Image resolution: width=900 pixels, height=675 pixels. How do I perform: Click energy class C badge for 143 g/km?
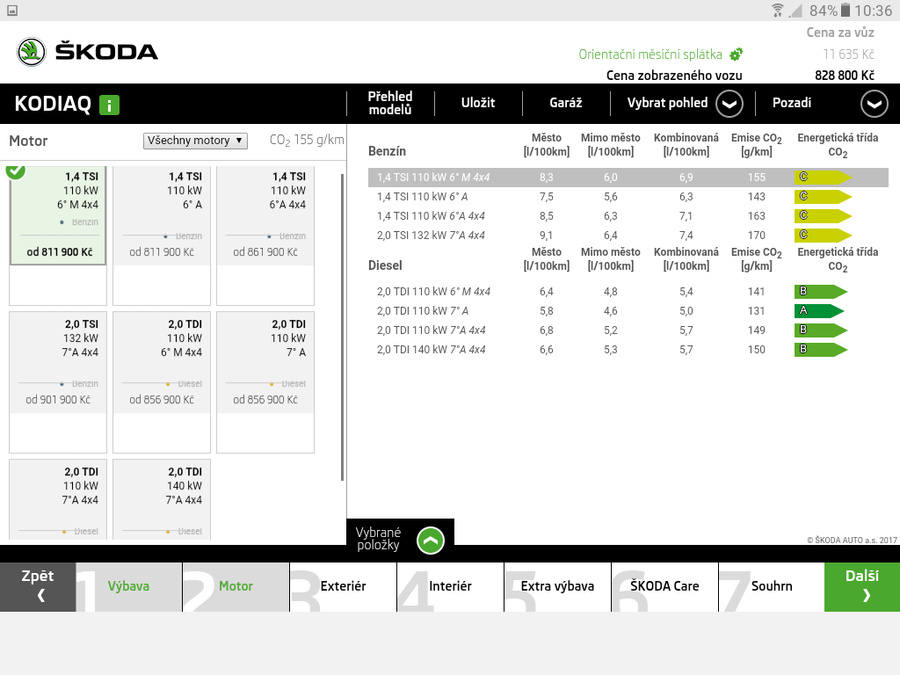[x=823, y=197]
